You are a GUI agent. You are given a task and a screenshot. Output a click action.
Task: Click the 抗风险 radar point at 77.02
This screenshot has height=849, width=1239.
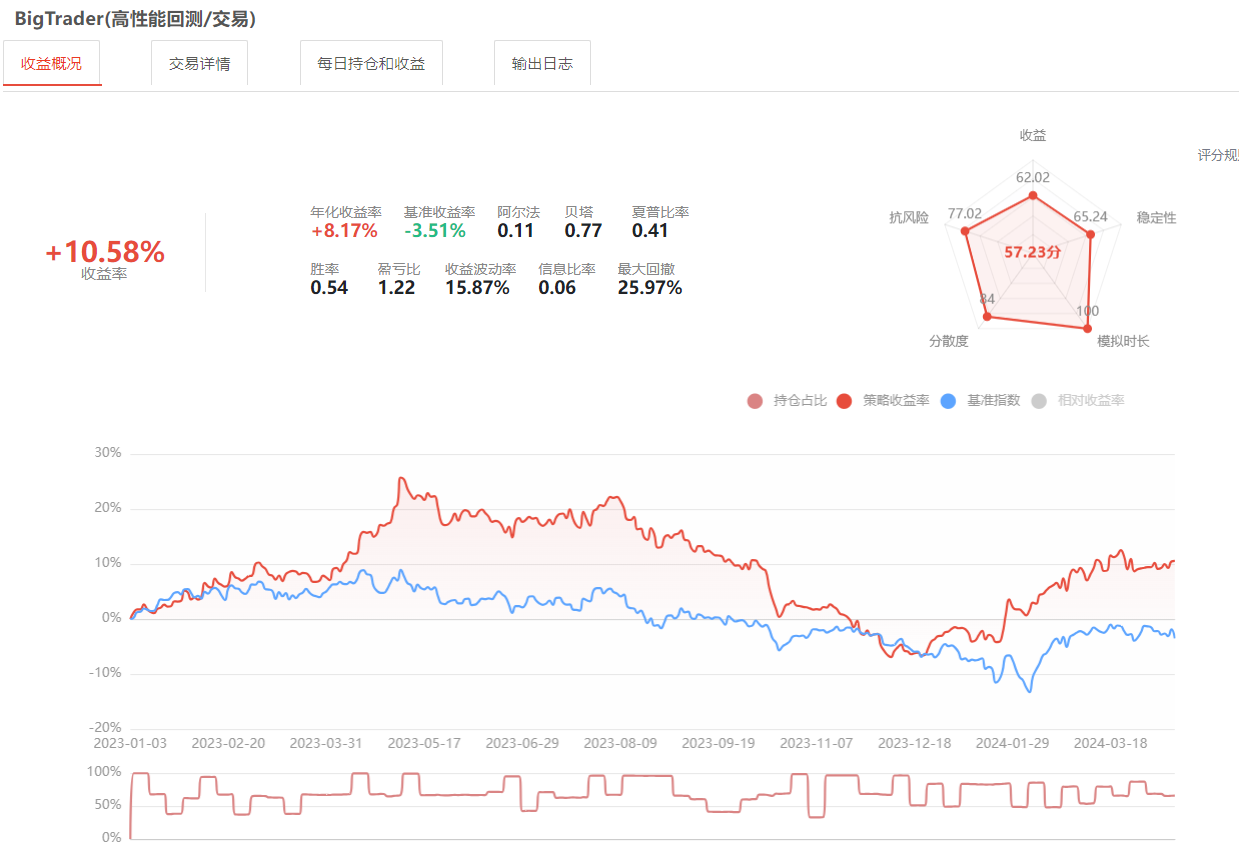coord(965,232)
